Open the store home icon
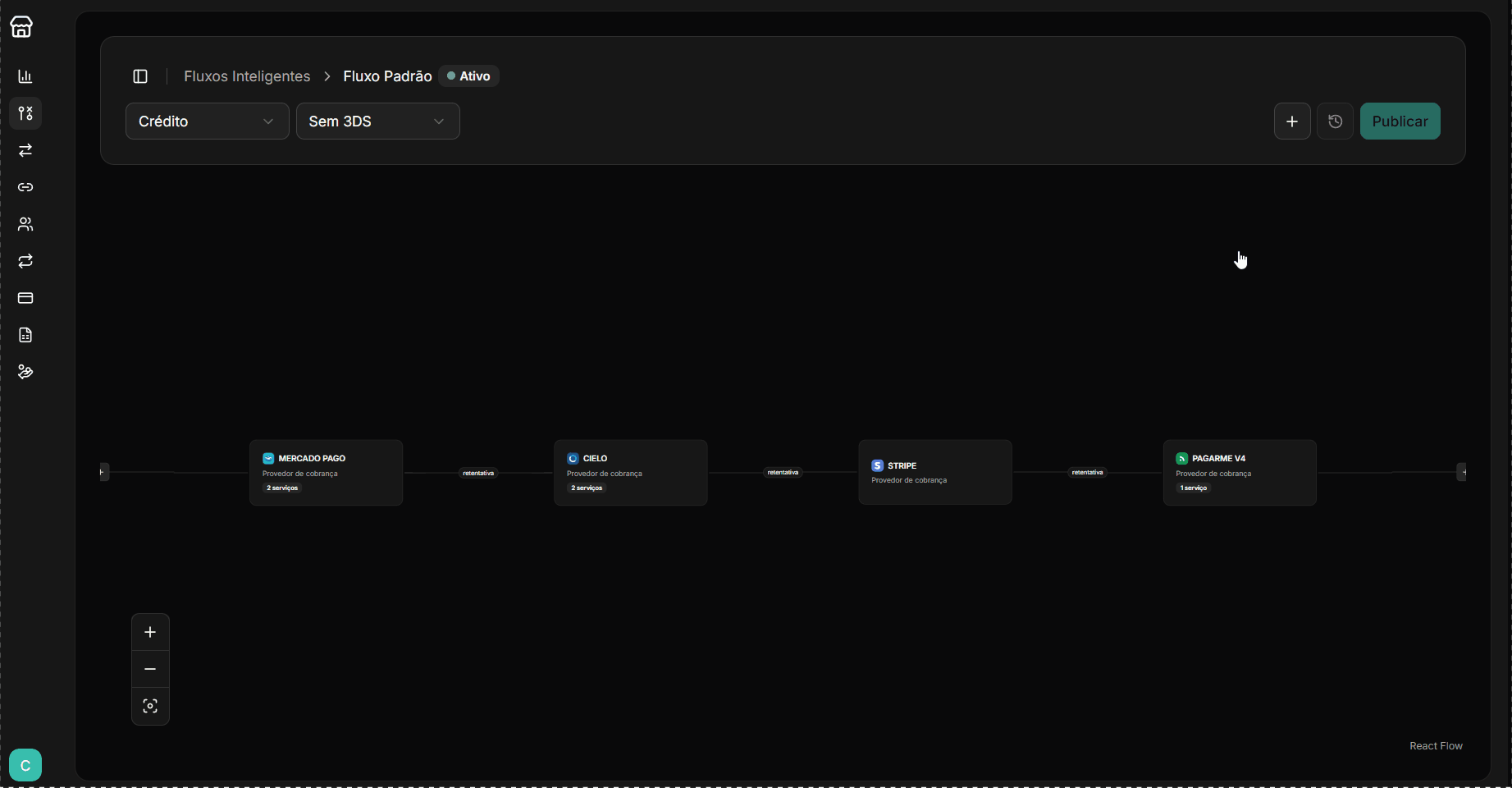 21,27
